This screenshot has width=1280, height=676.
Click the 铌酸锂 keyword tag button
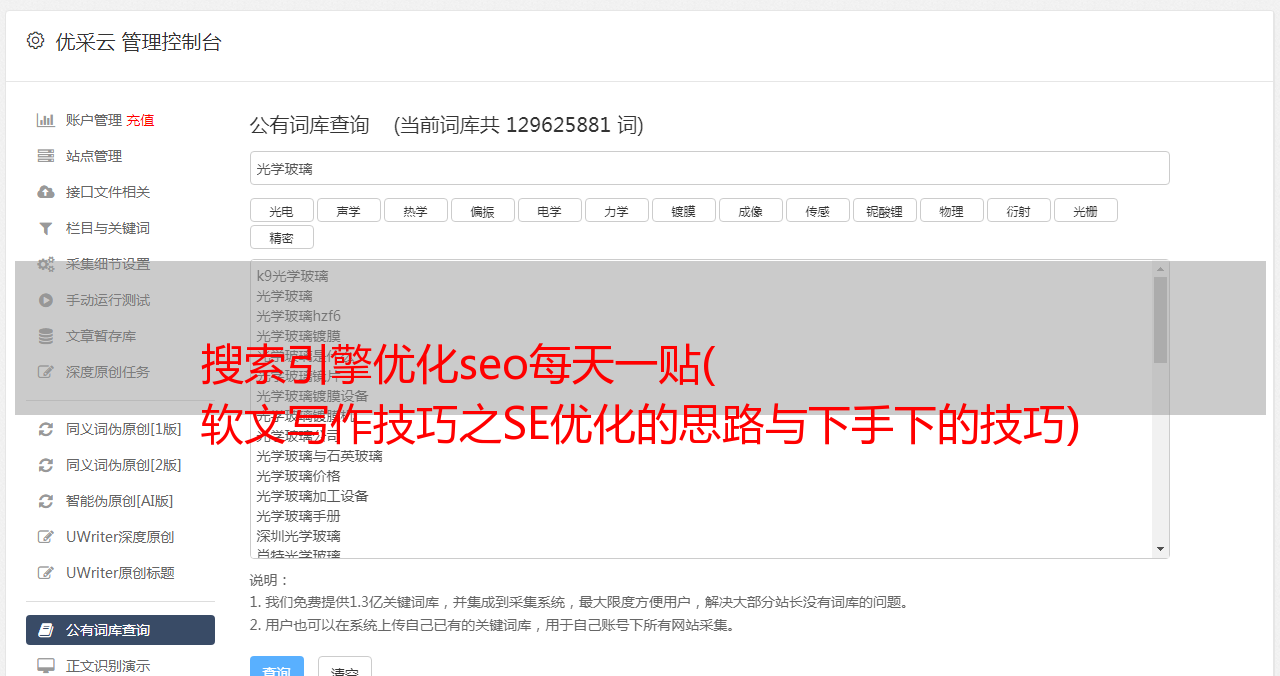(x=884, y=211)
